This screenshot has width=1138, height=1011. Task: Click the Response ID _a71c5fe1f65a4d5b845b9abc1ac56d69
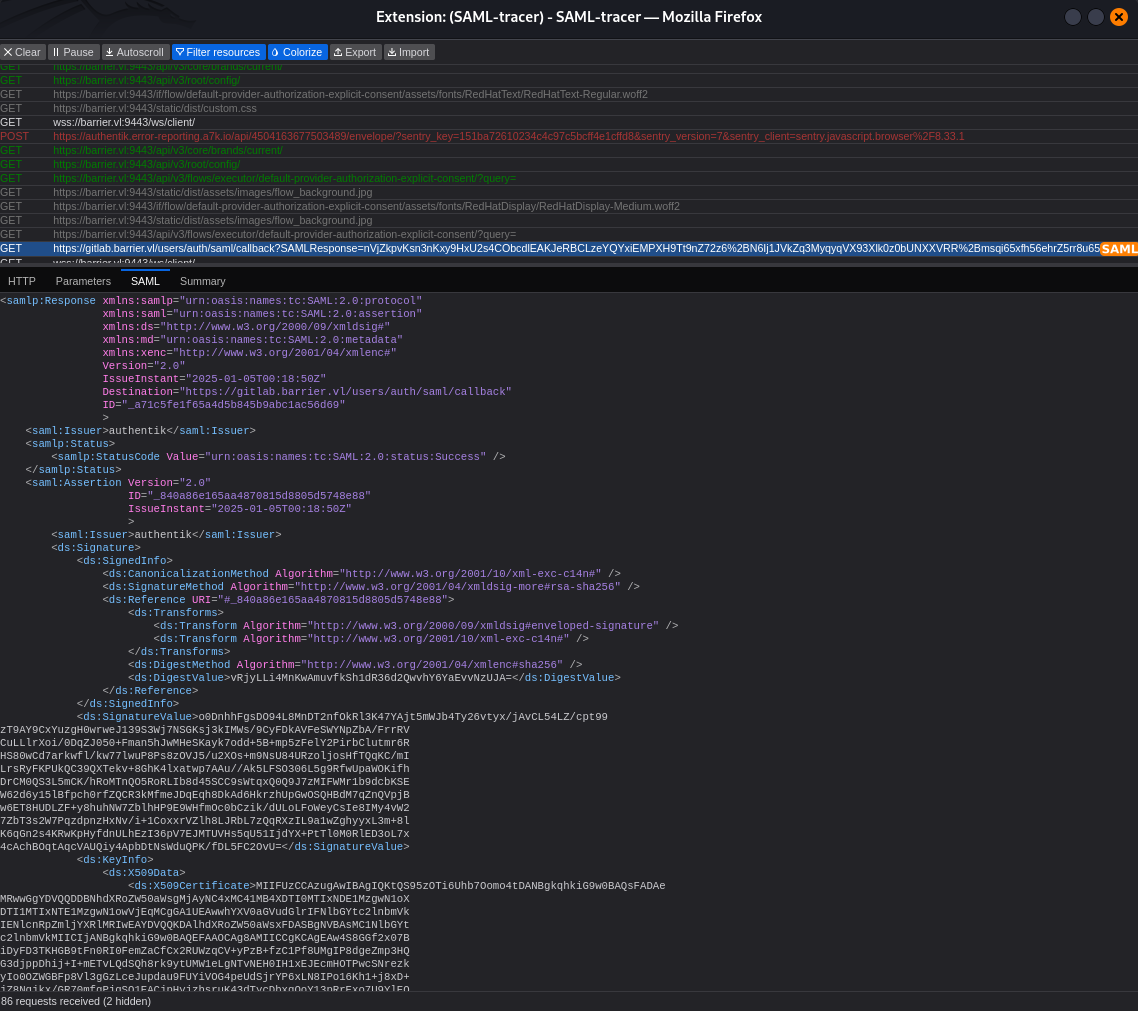pyautogui.click(x=233, y=405)
